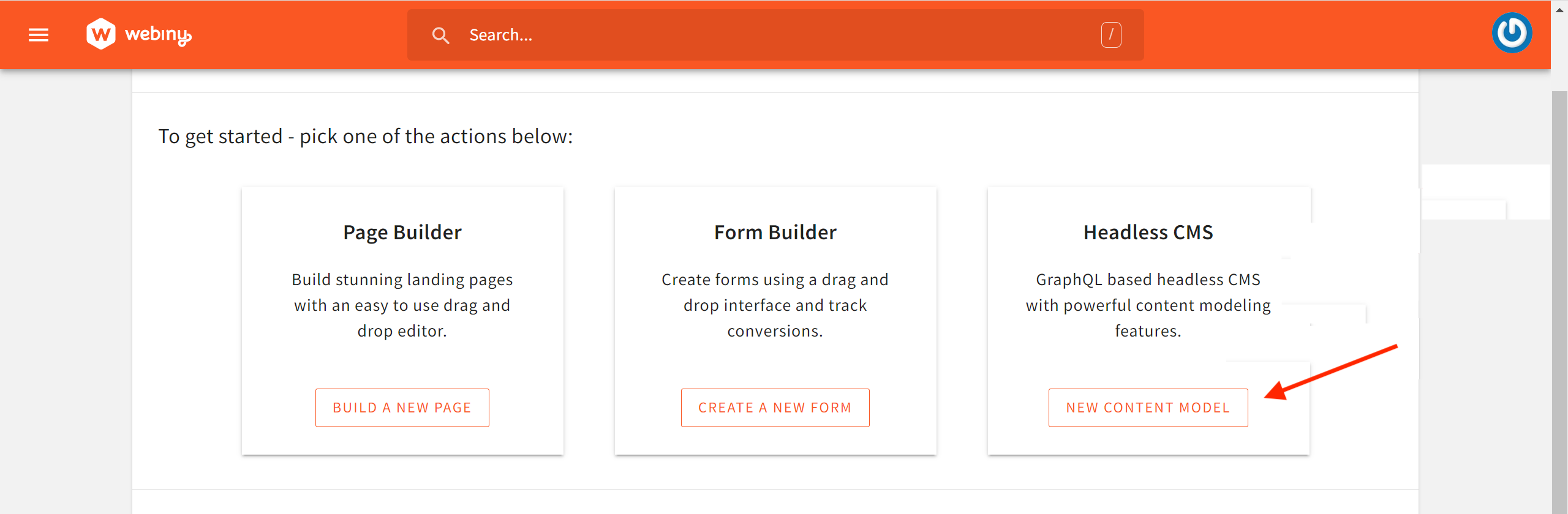Click the Form Builder description text
This screenshot has height=514, width=1568.
775,305
